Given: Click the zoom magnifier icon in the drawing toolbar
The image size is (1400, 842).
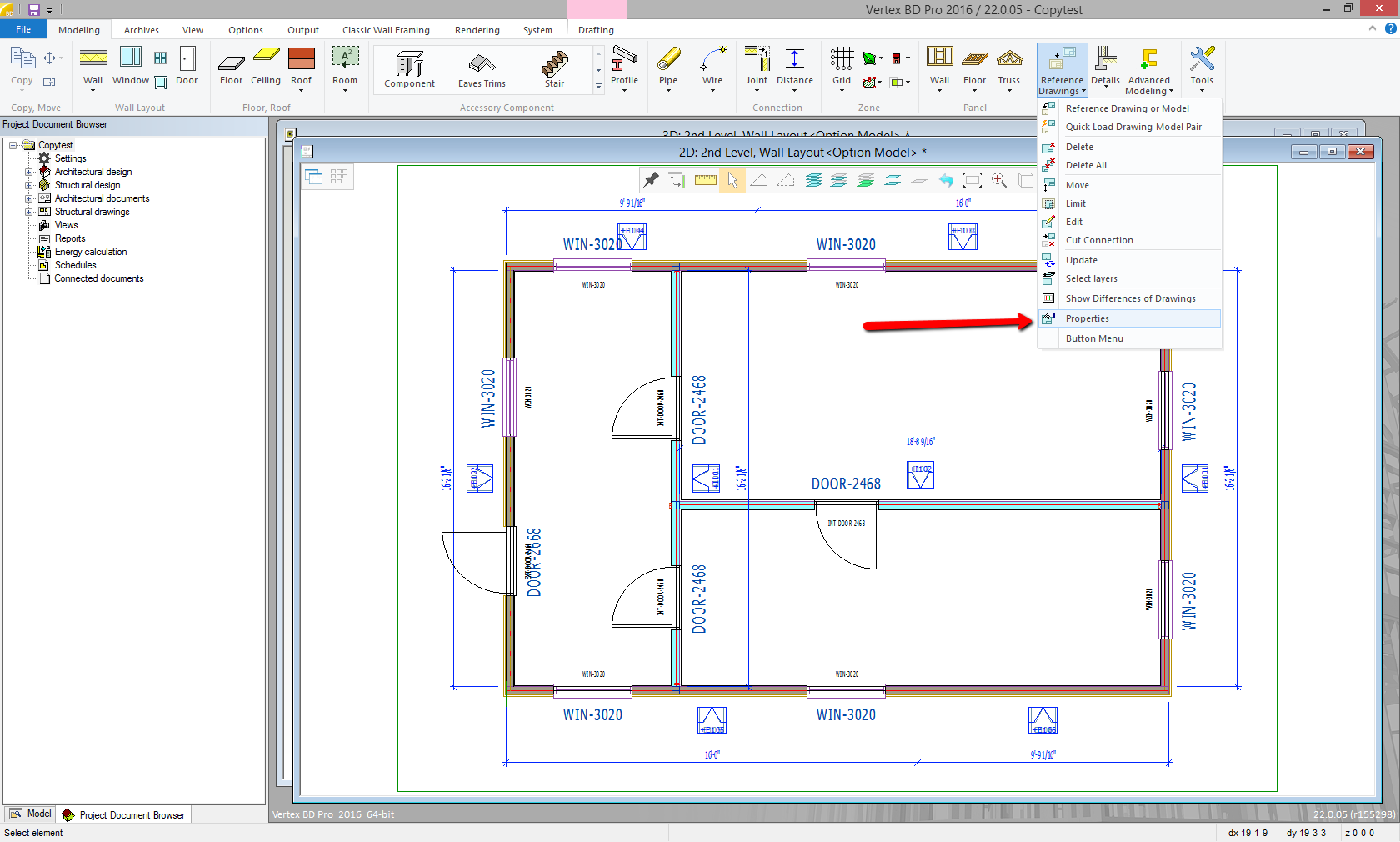Looking at the screenshot, I should pyautogui.click(x=999, y=180).
